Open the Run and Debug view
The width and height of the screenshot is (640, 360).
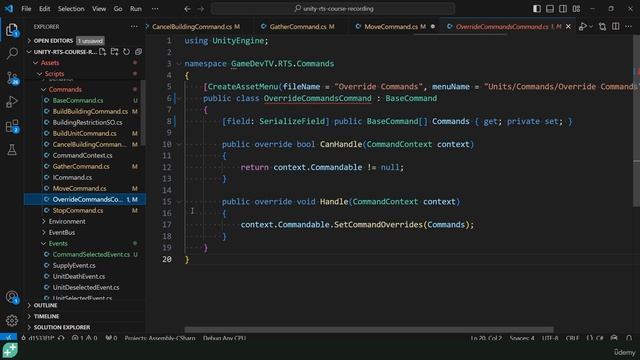click(x=12, y=102)
